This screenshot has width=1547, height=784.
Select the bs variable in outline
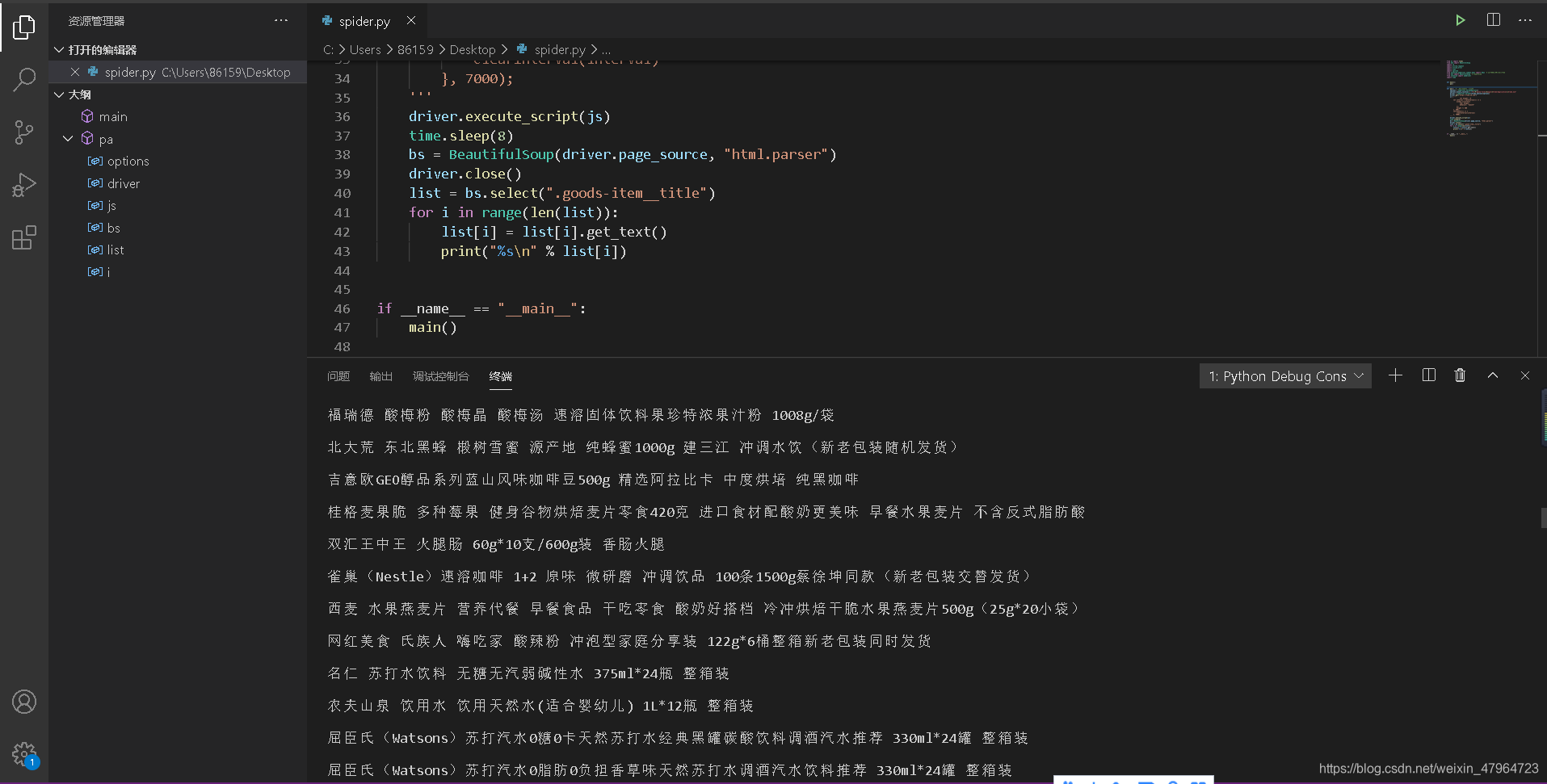point(113,228)
